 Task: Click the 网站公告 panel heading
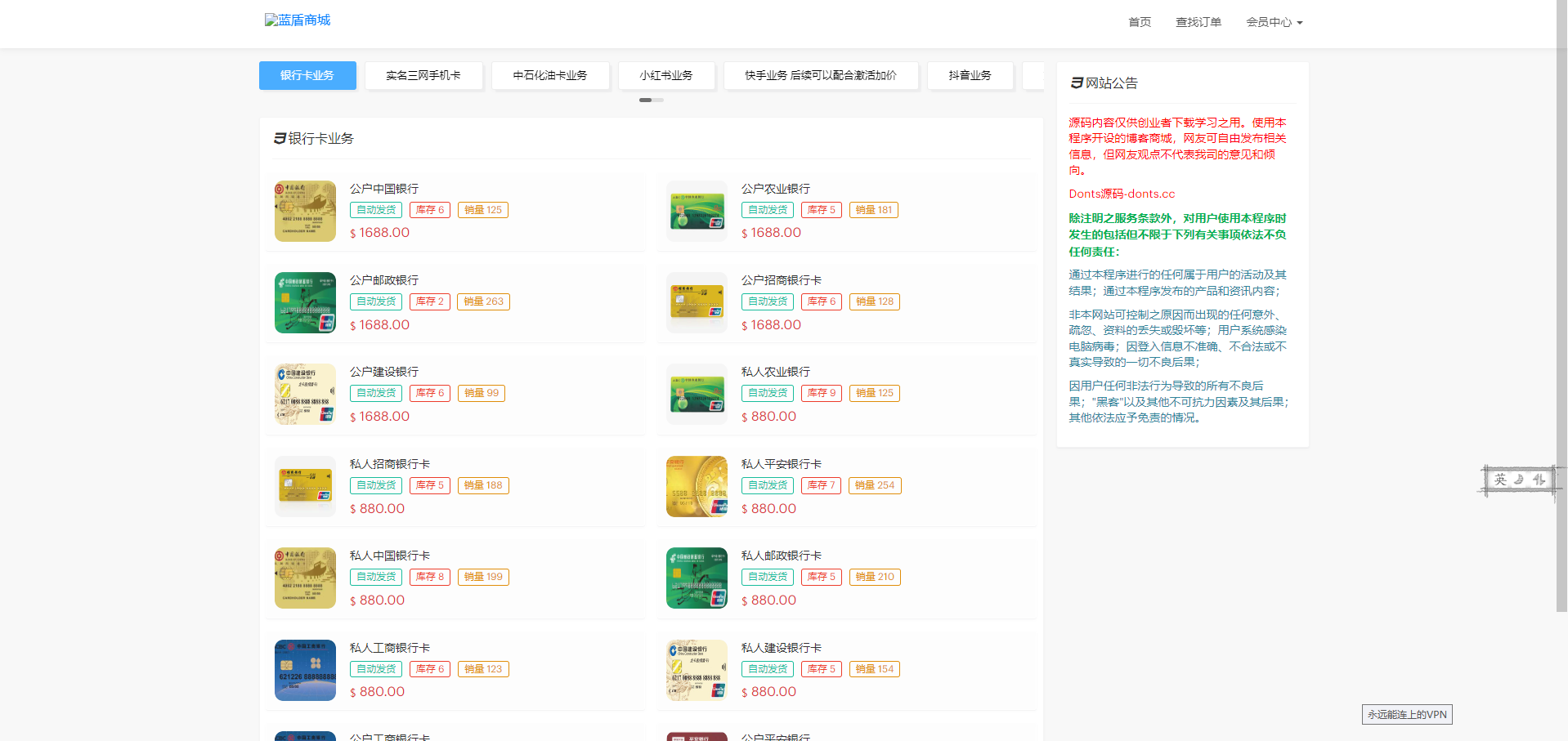pos(1104,83)
